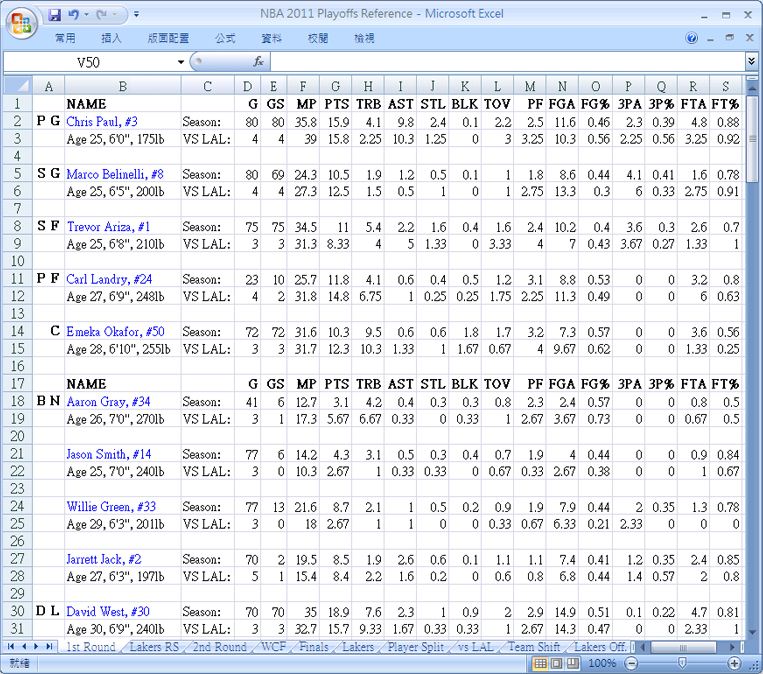The image size is (763, 674).
Task: Switch to the WCF sheet tab
Action: click(x=273, y=647)
